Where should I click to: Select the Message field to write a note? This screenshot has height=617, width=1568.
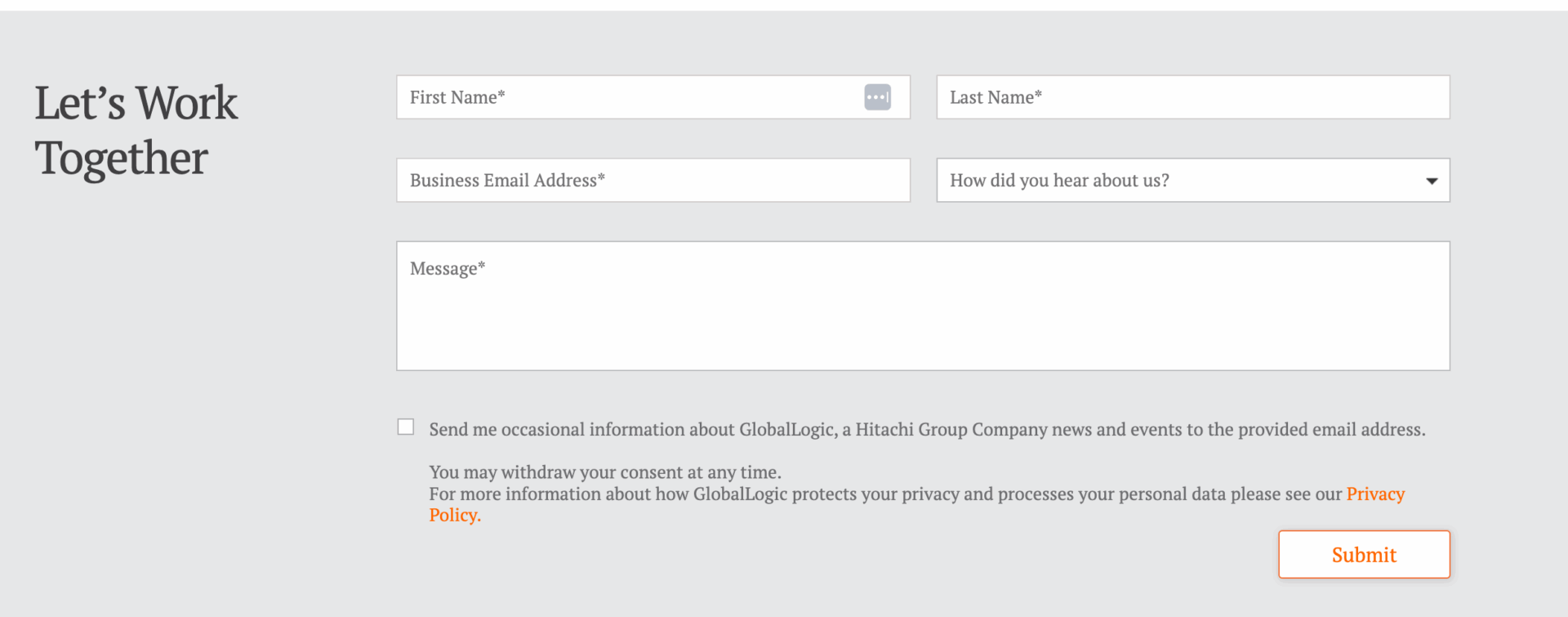922,306
